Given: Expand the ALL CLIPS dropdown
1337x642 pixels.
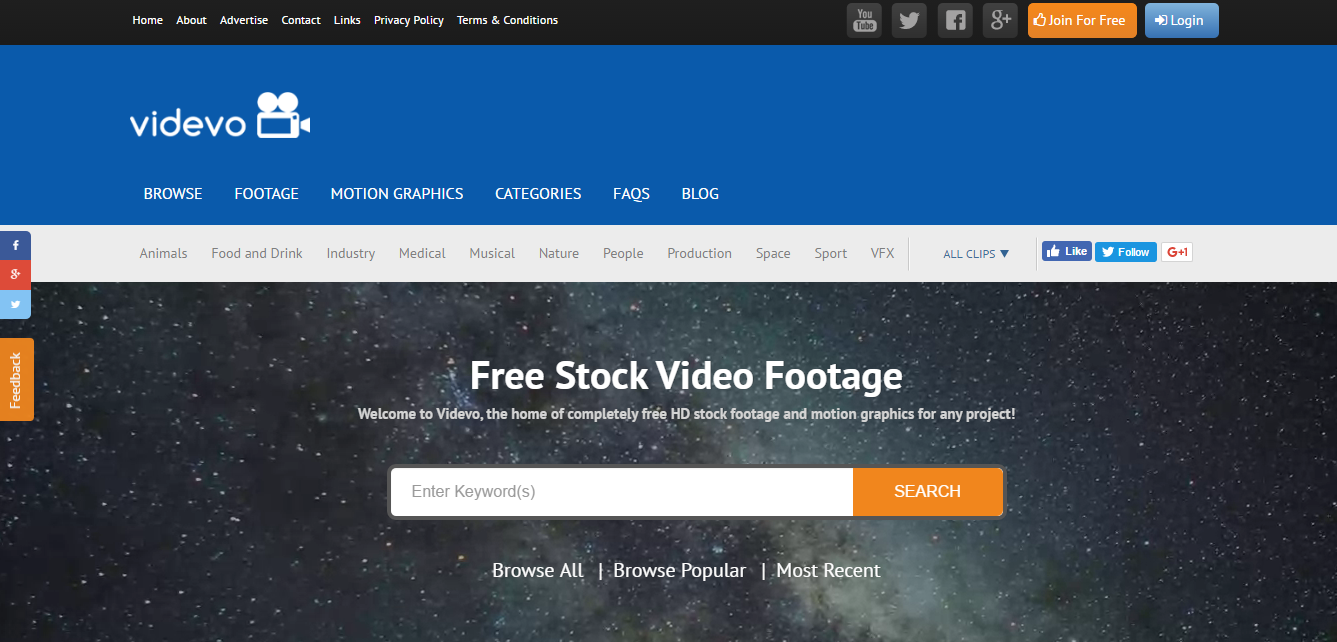Looking at the screenshot, I should pos(976,254).
